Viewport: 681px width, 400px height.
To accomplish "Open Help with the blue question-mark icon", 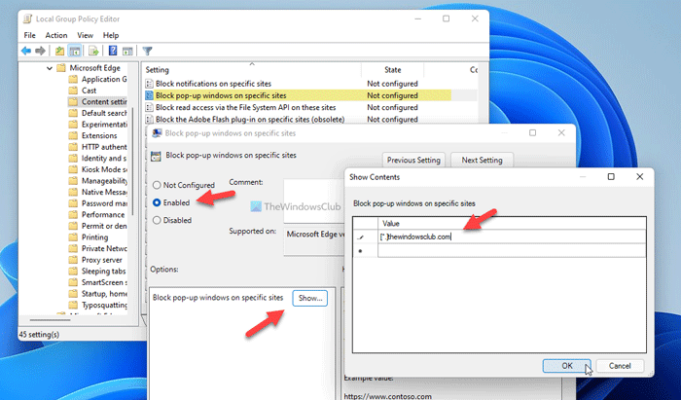I will coord(112,51).
